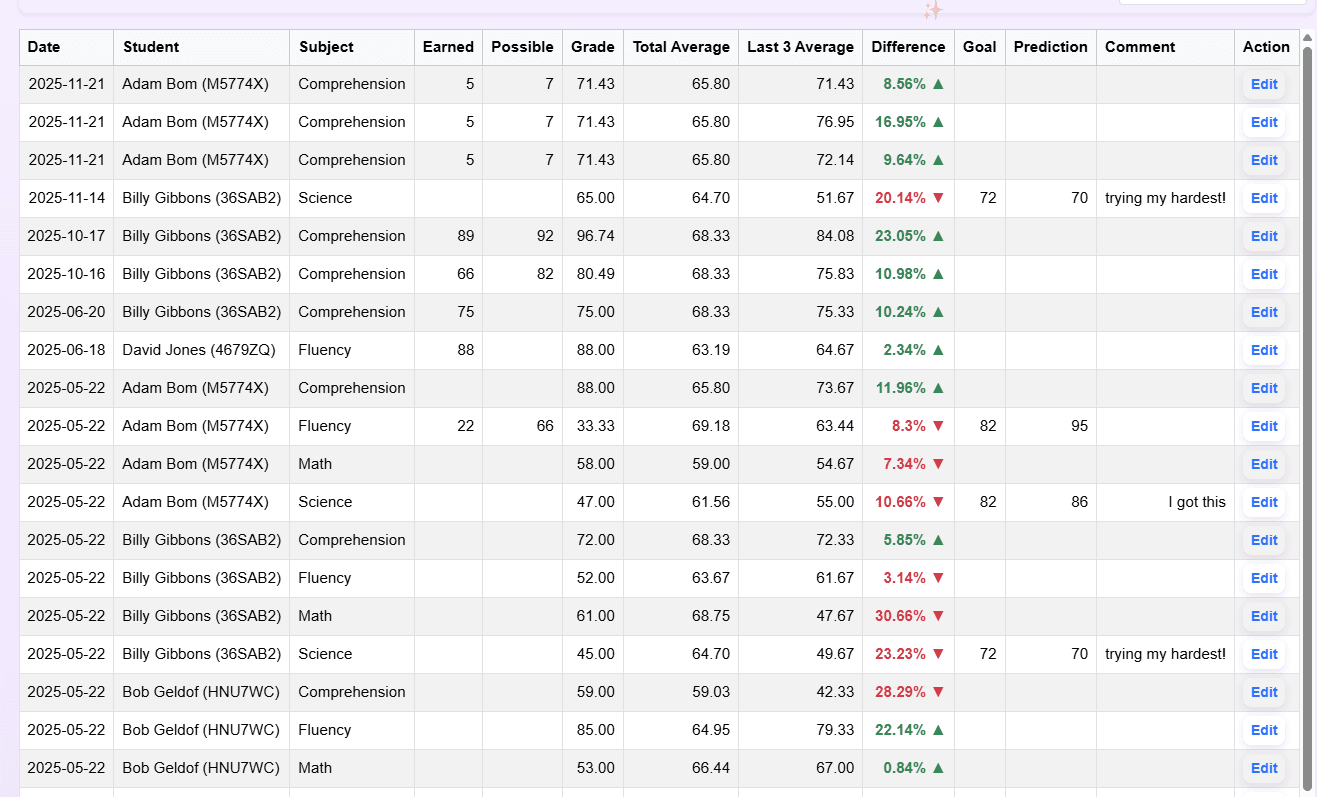Edit David Jones Fluency record
Screen dimensions: 1317x797
click(1264, 350)
